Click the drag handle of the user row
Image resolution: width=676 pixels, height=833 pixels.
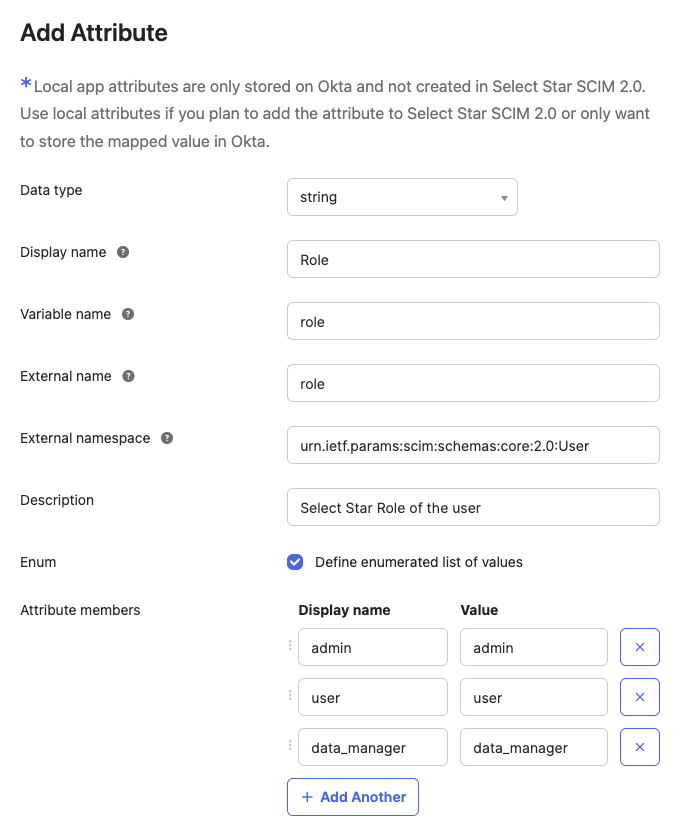[291, 697]
